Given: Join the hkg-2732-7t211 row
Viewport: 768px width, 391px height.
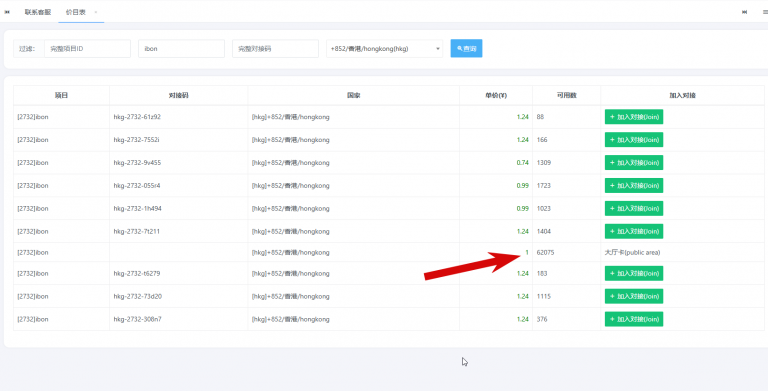Looking at the screenshot, I should [x=634, y=231].
